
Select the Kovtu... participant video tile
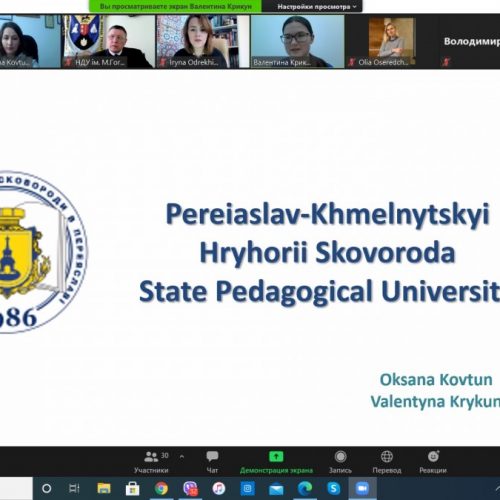point(30,42)
